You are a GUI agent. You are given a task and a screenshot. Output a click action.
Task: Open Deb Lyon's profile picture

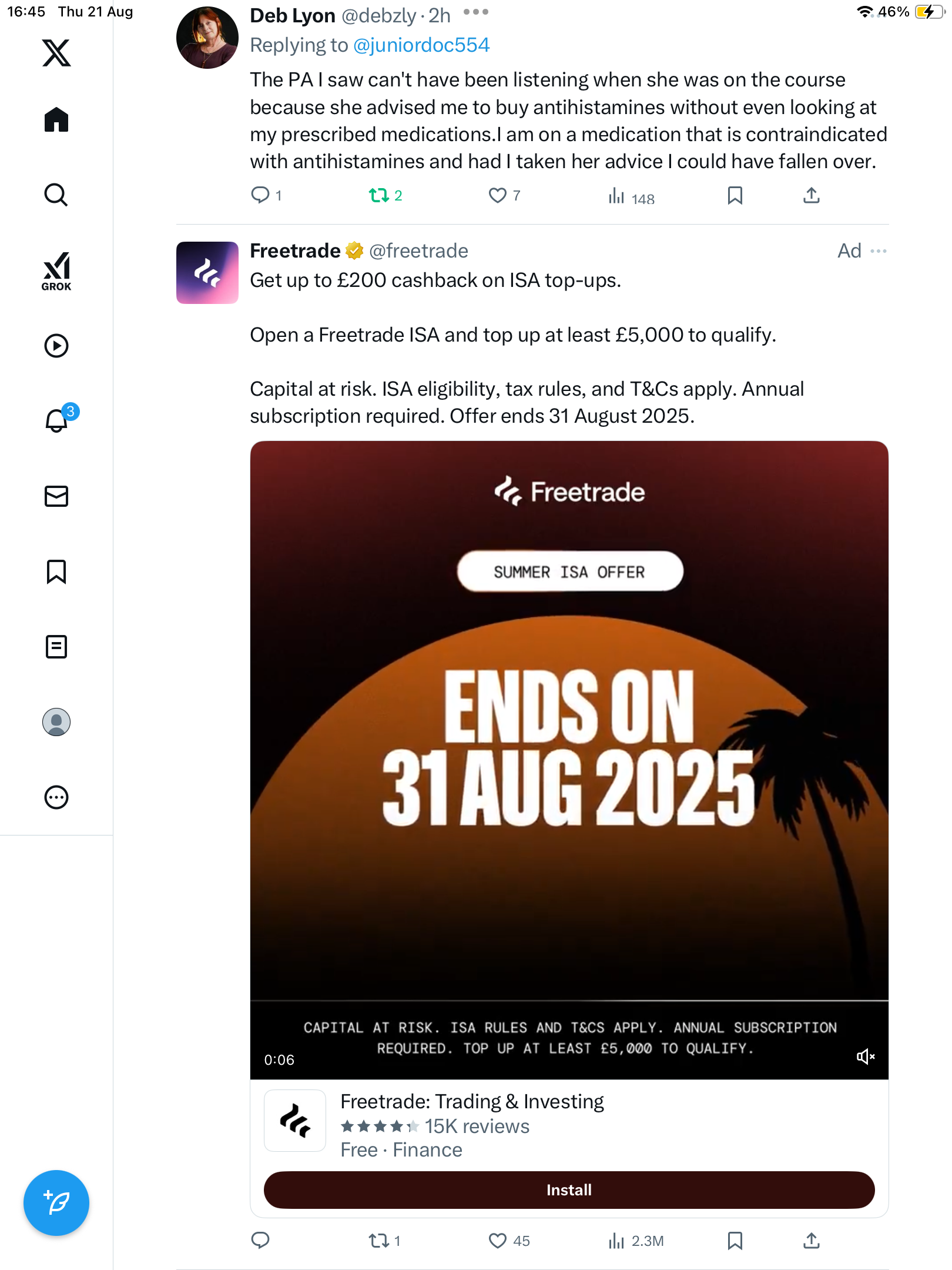coord(207,38)
